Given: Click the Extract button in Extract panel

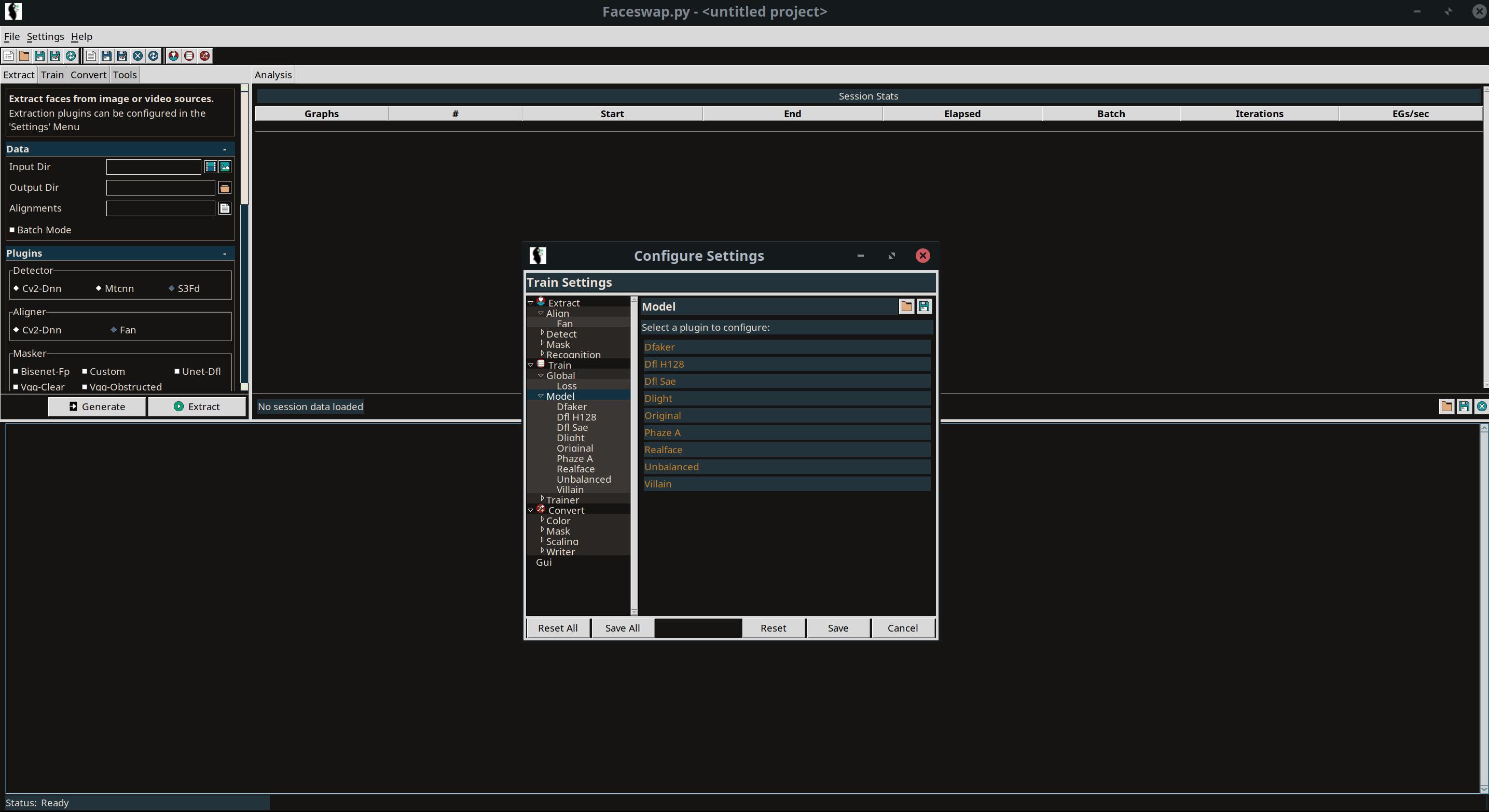Looking at the screenshot, I should click(x=196, y=406).
